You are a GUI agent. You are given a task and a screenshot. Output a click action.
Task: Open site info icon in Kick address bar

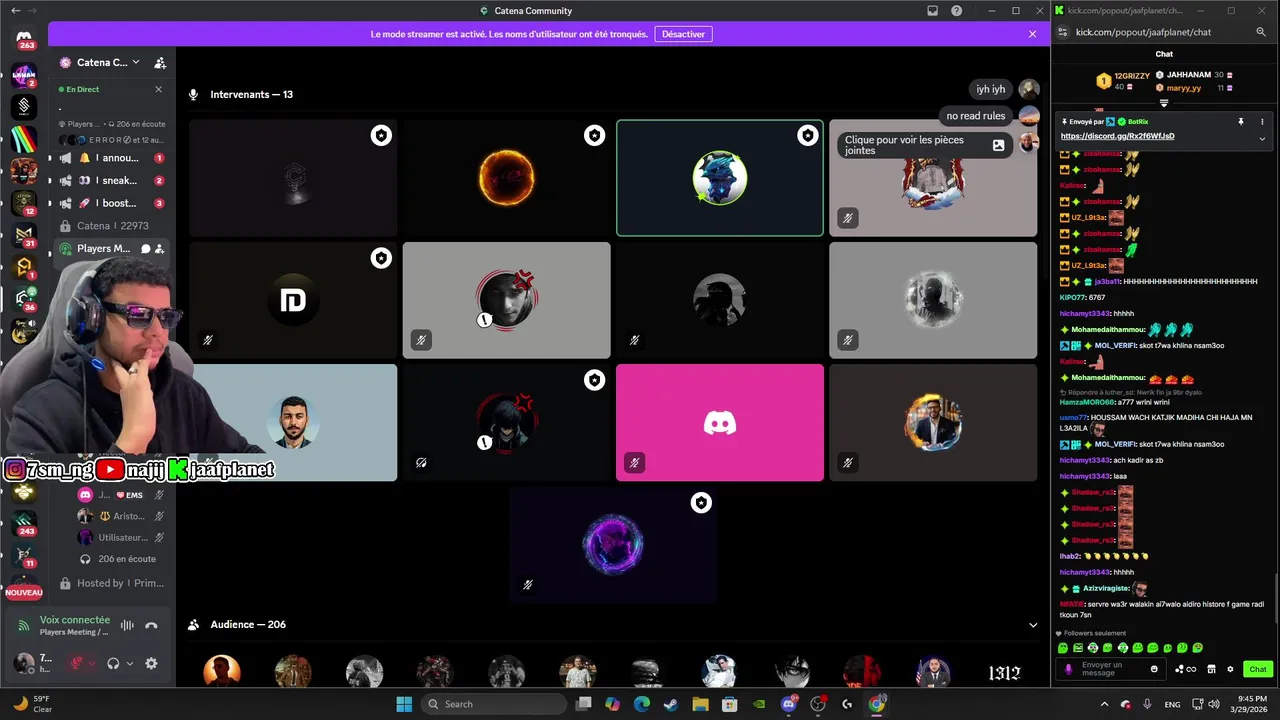click(x=1062, y=32)
